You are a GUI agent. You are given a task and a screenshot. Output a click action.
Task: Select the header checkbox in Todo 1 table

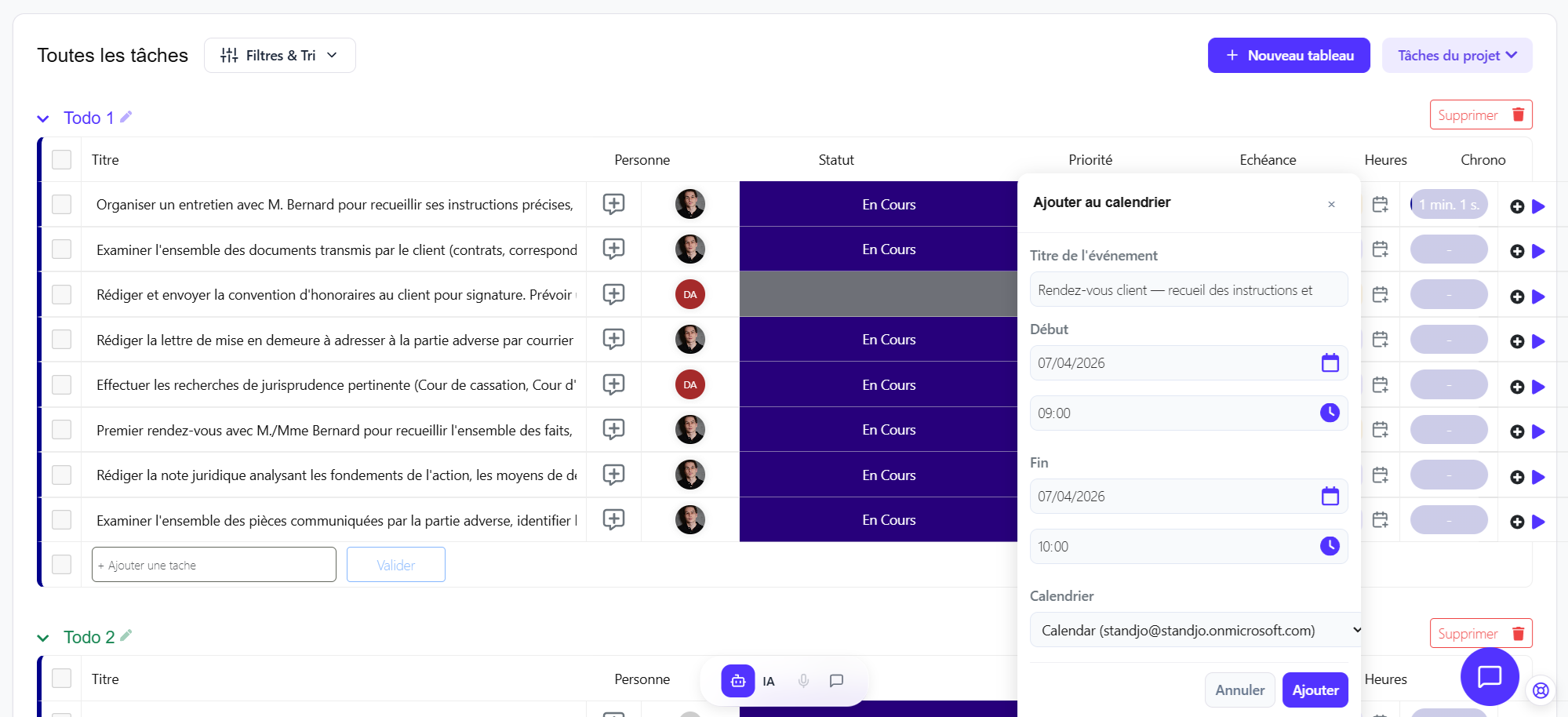61,160
